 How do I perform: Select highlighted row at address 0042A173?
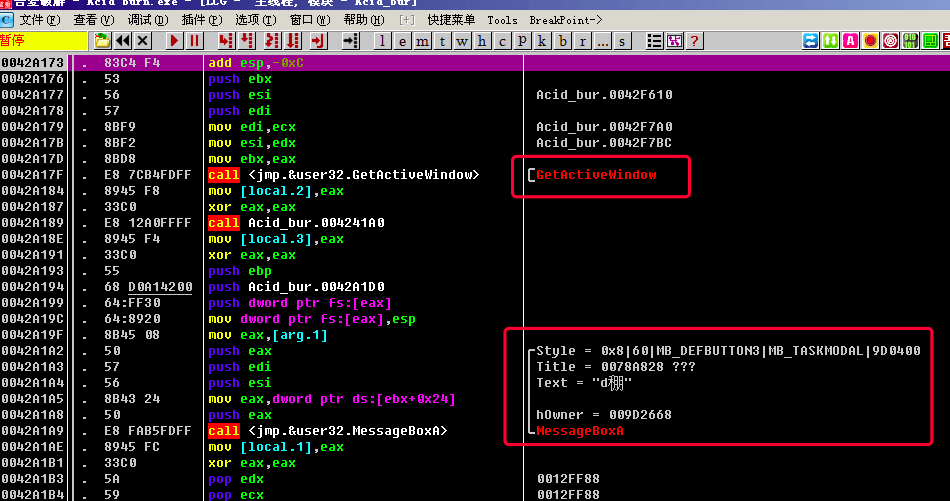[475, 63]
